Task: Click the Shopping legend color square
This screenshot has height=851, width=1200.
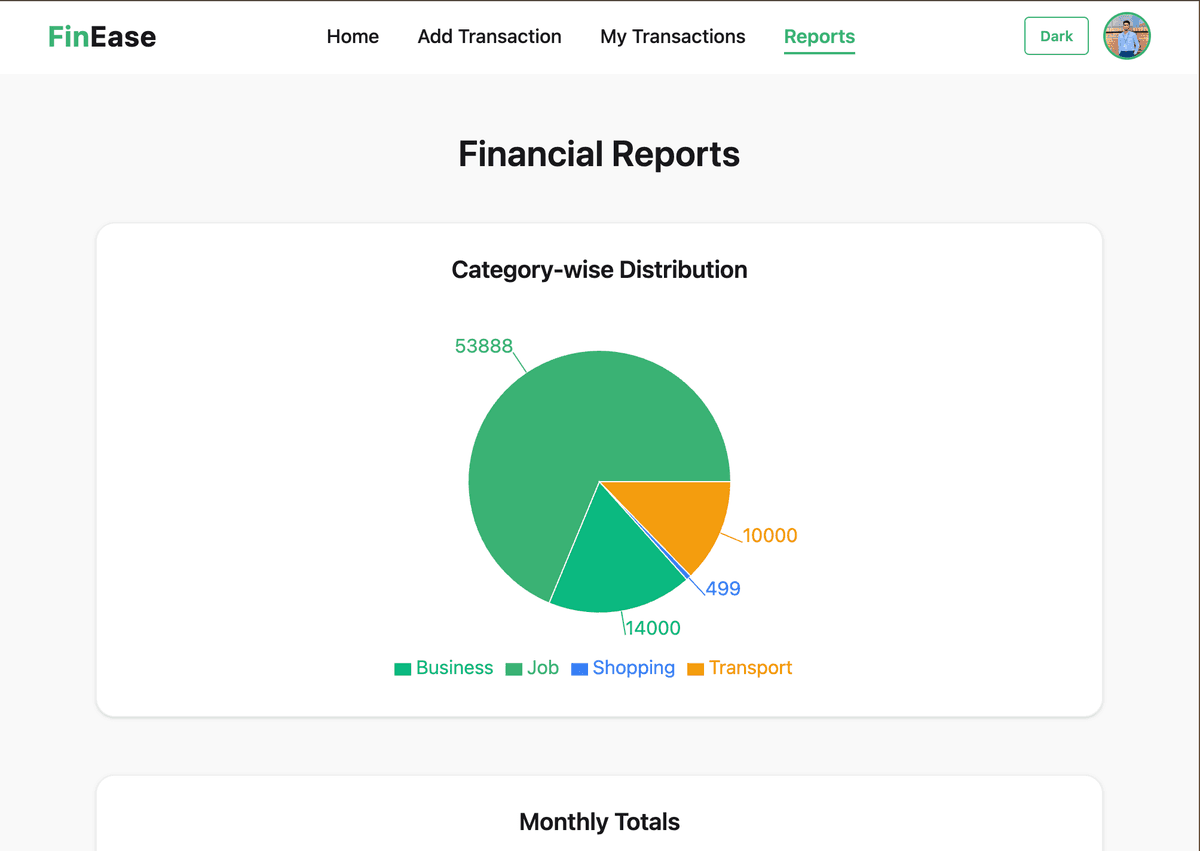Action: point(579,669)
